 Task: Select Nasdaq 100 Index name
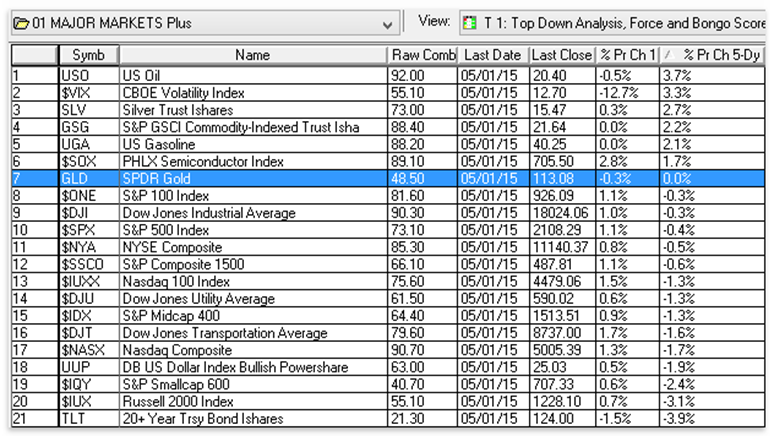coord(253,281)
